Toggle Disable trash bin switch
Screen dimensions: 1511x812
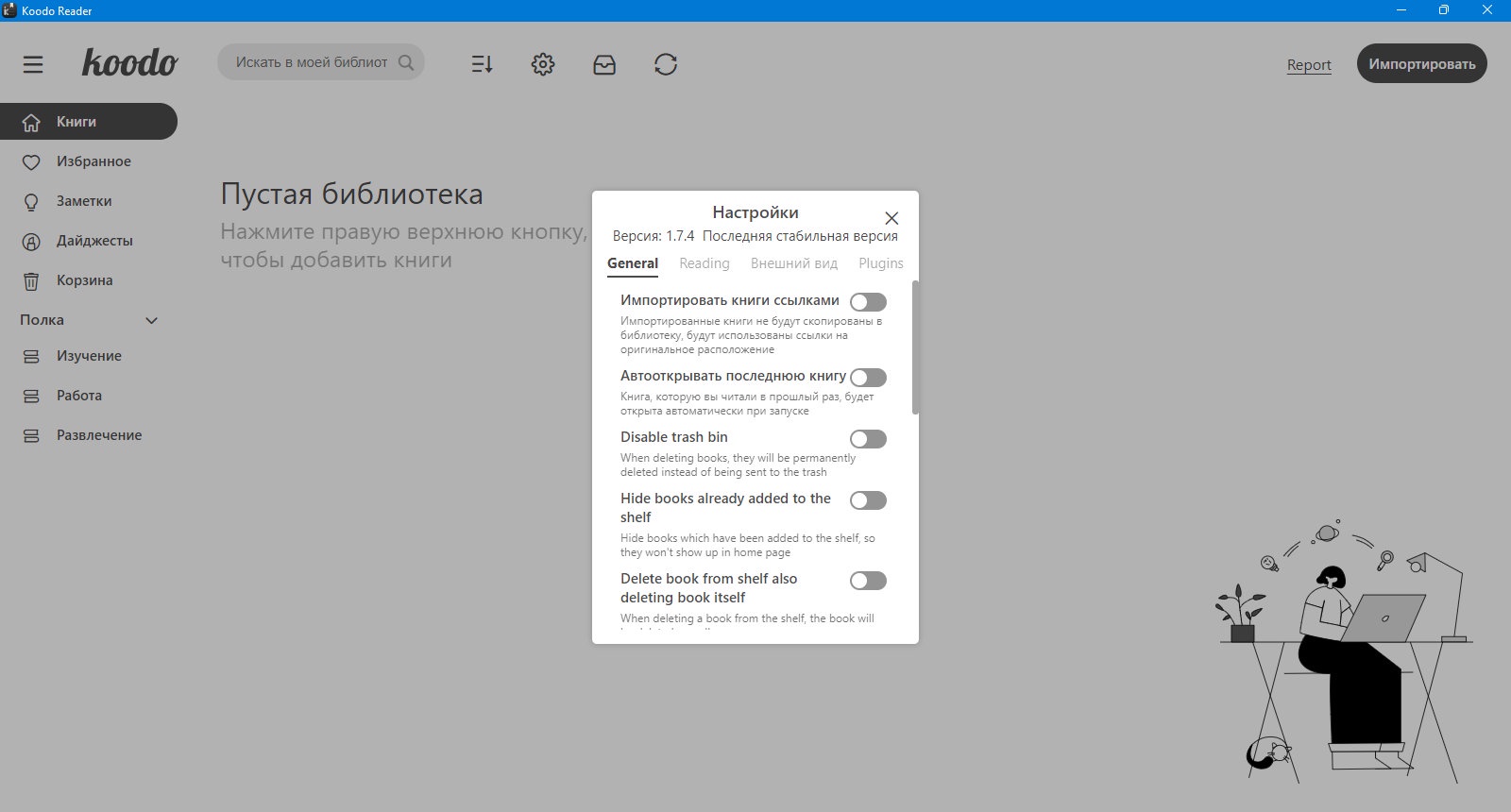coord(868,439)
